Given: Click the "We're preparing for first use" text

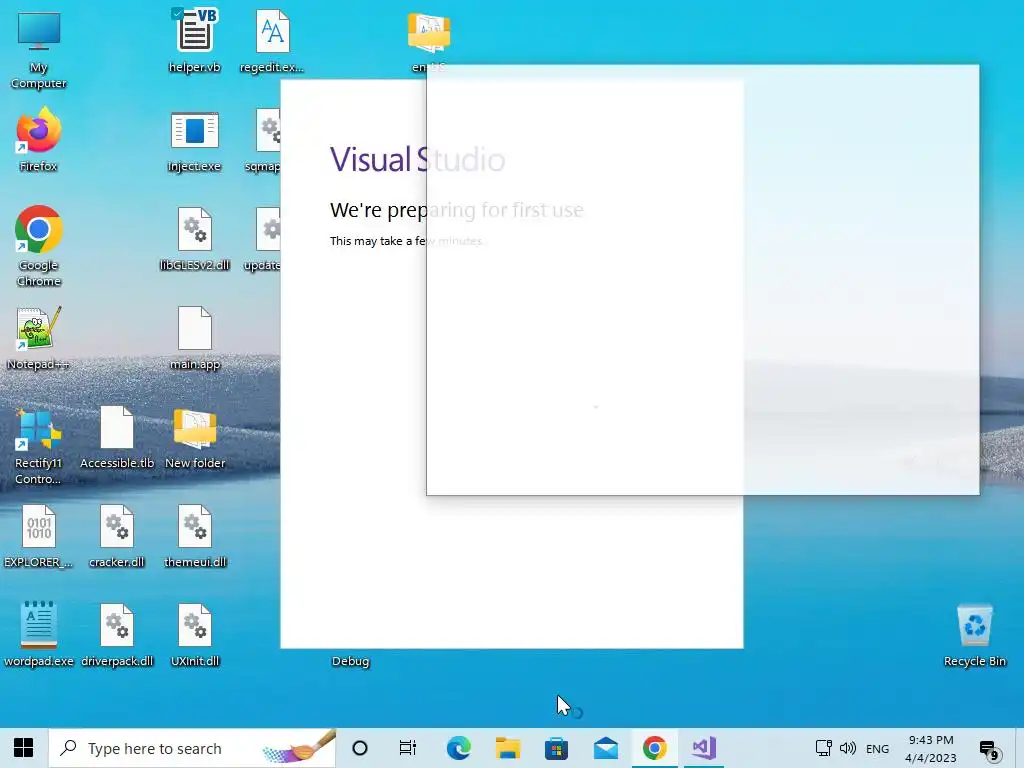Looking at the screenshot, I should [456, 210].
